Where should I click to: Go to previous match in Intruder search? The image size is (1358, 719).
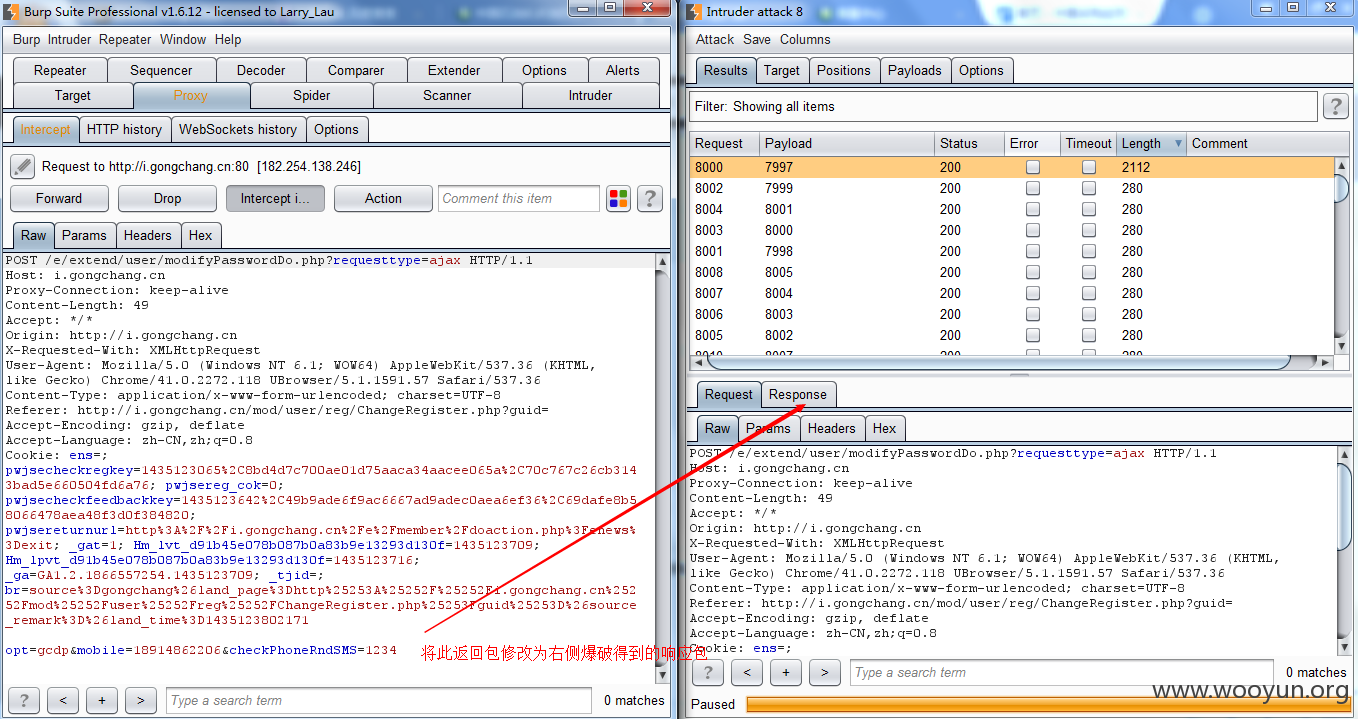pyautogui.click(x=746, y=672)
